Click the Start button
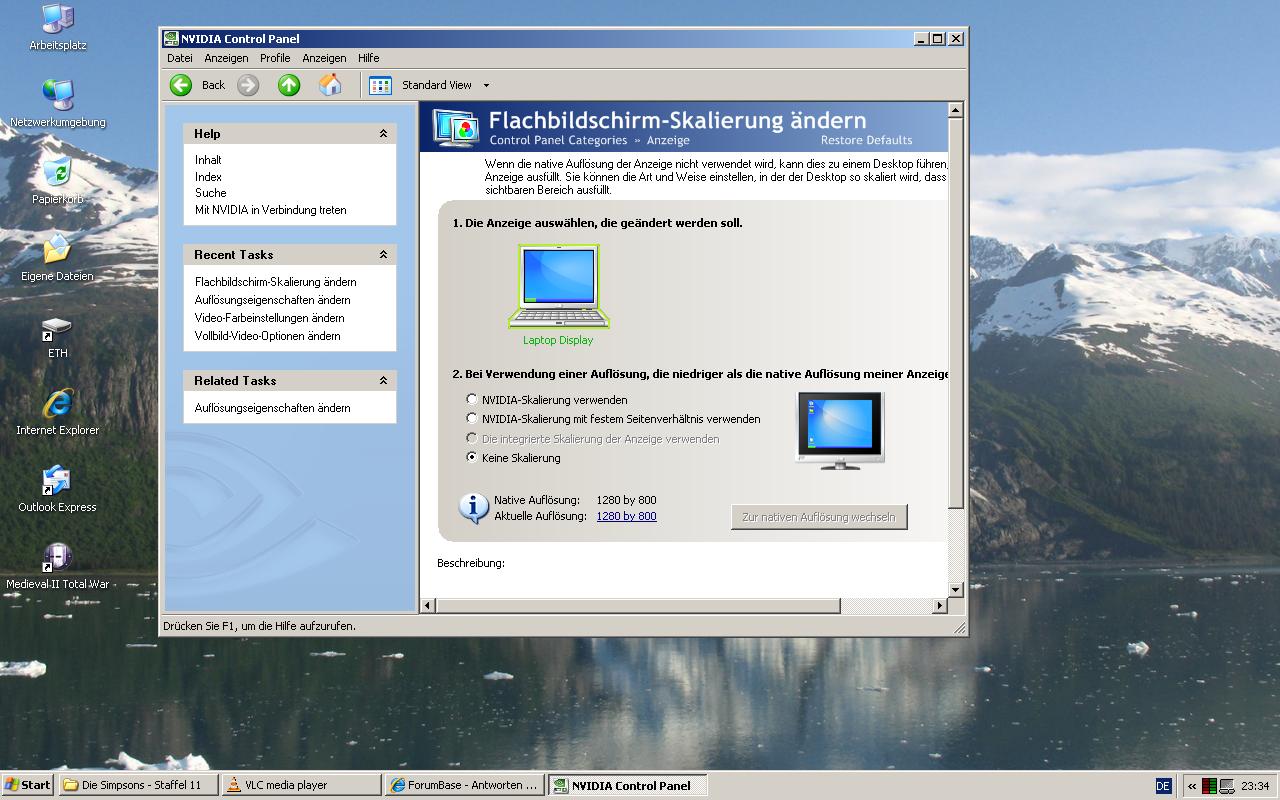The image size is (1280, 800). point(27,785)
